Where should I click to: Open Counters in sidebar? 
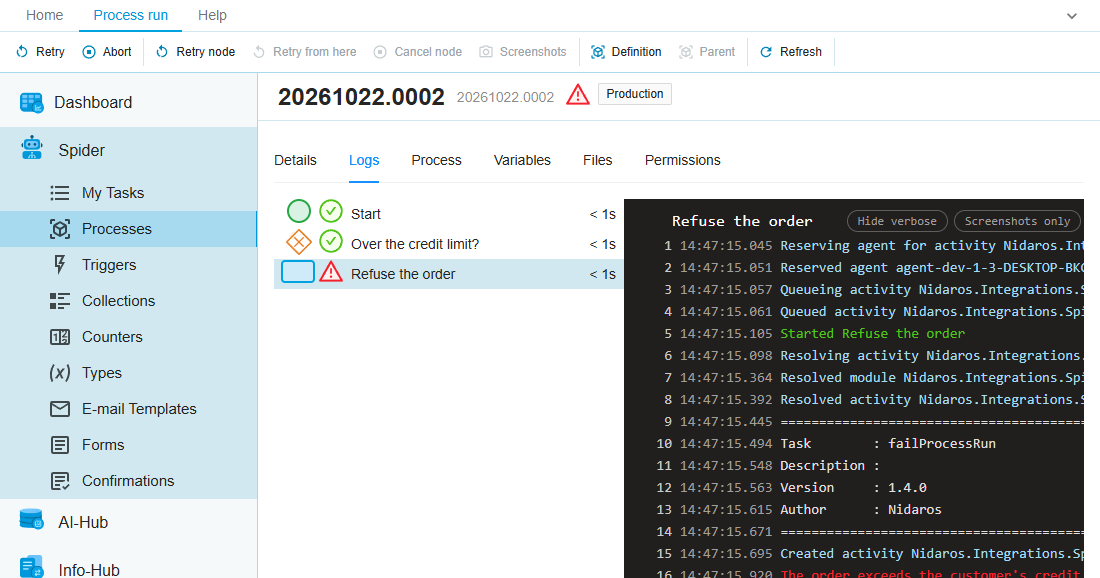click(x=112, y=337)
